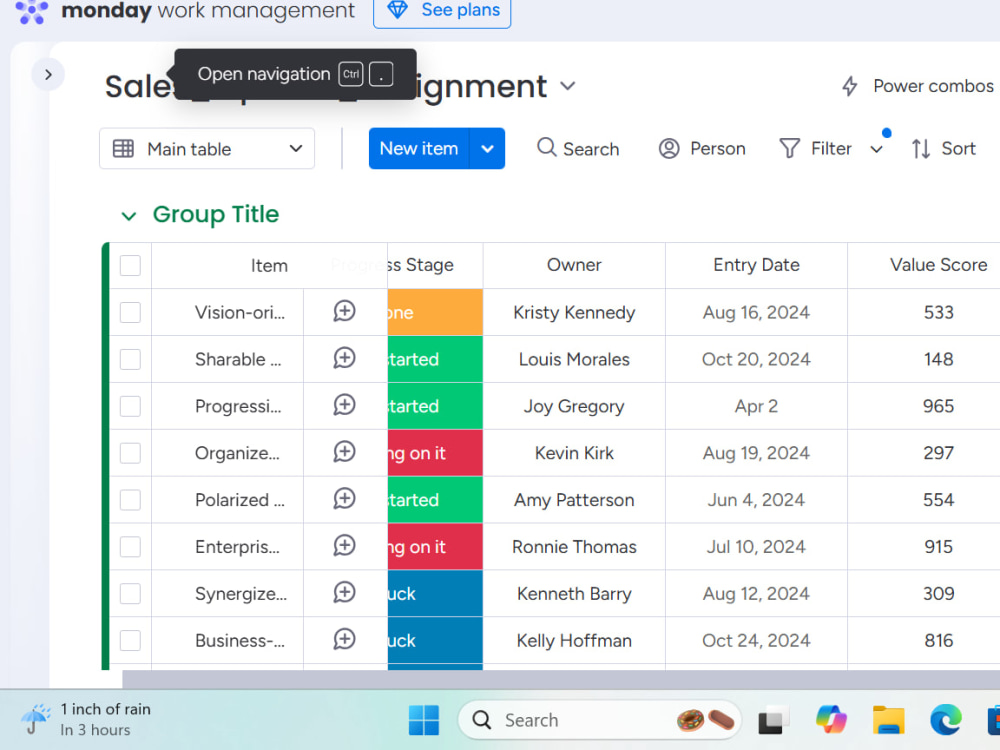Screen dimensions: 1000x750
Task: Click the Item column header
Action: [x=269, y=266]
